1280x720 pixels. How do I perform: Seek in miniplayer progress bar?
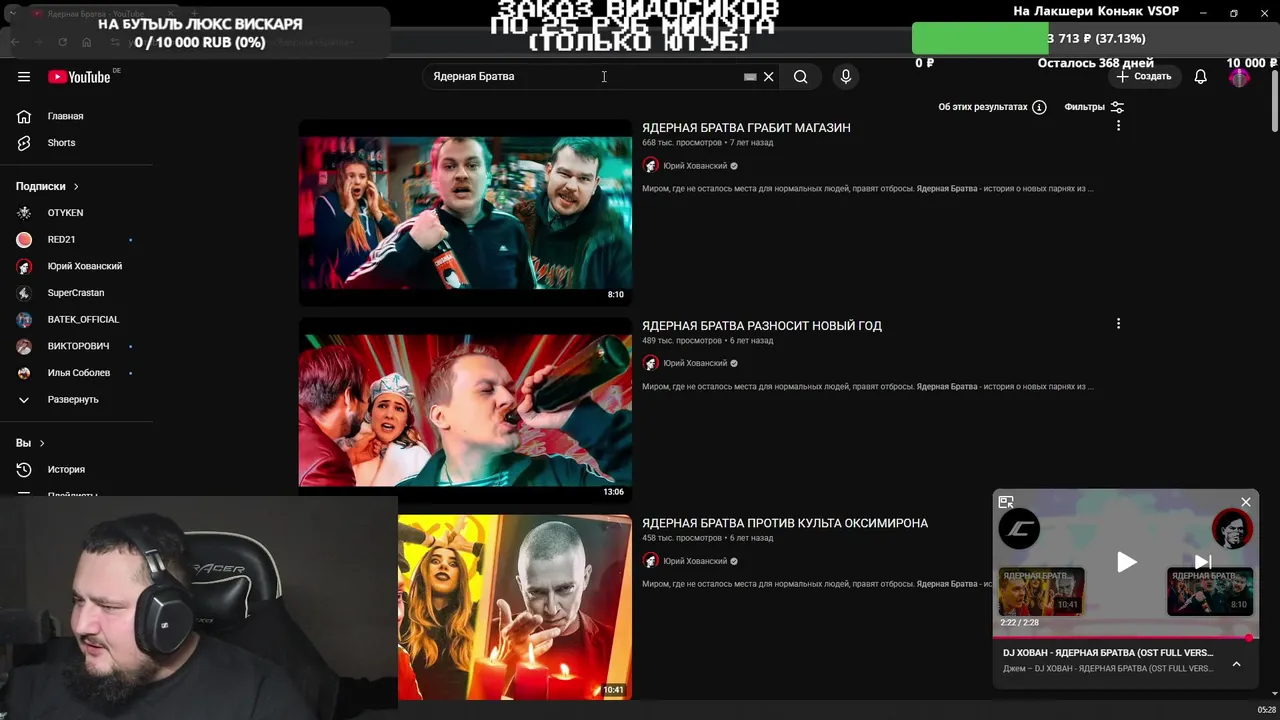(1126, 637)
